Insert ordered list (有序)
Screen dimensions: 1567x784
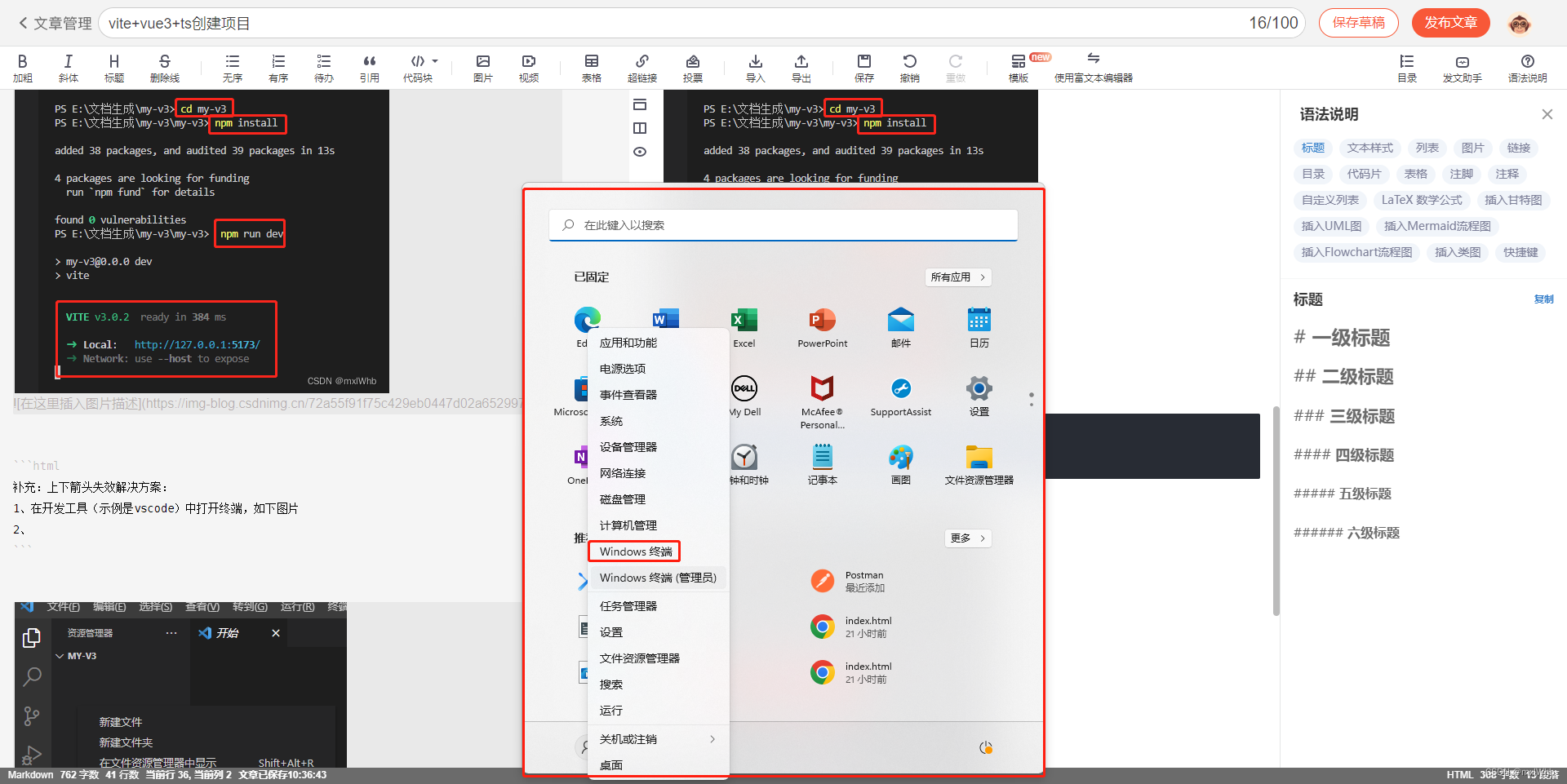coord(278,69)
